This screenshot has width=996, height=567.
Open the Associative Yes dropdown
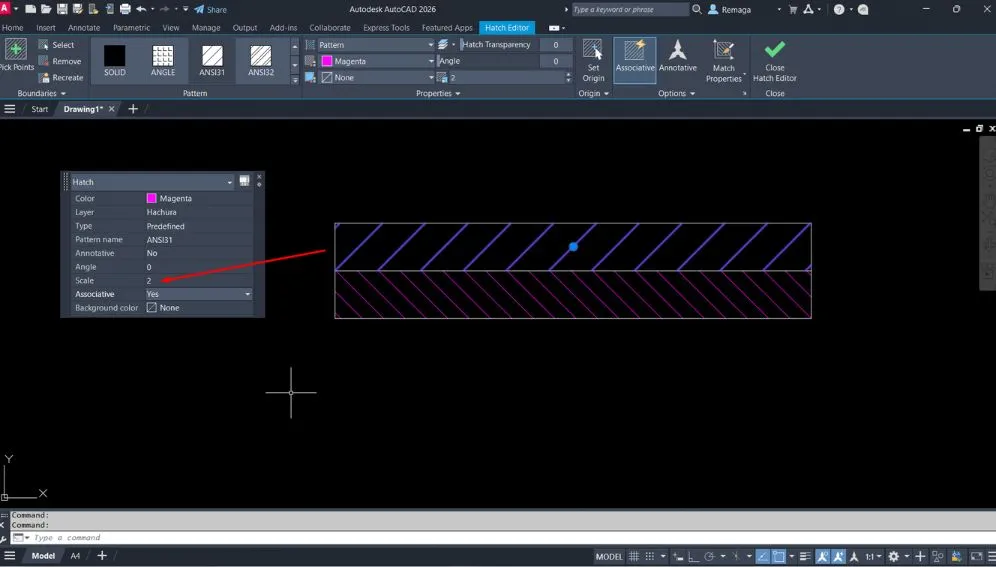(199, 294)
